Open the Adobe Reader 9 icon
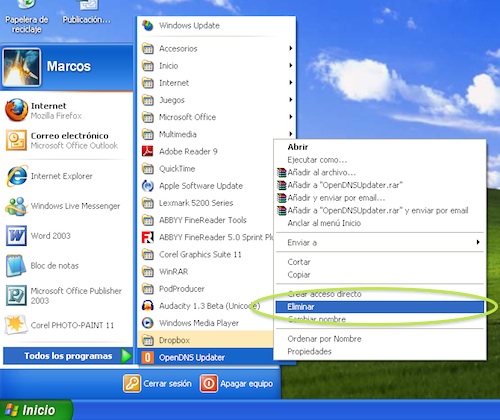Image resolution: width=500 pixels, height=420 pixels. [x=148, y=151]
